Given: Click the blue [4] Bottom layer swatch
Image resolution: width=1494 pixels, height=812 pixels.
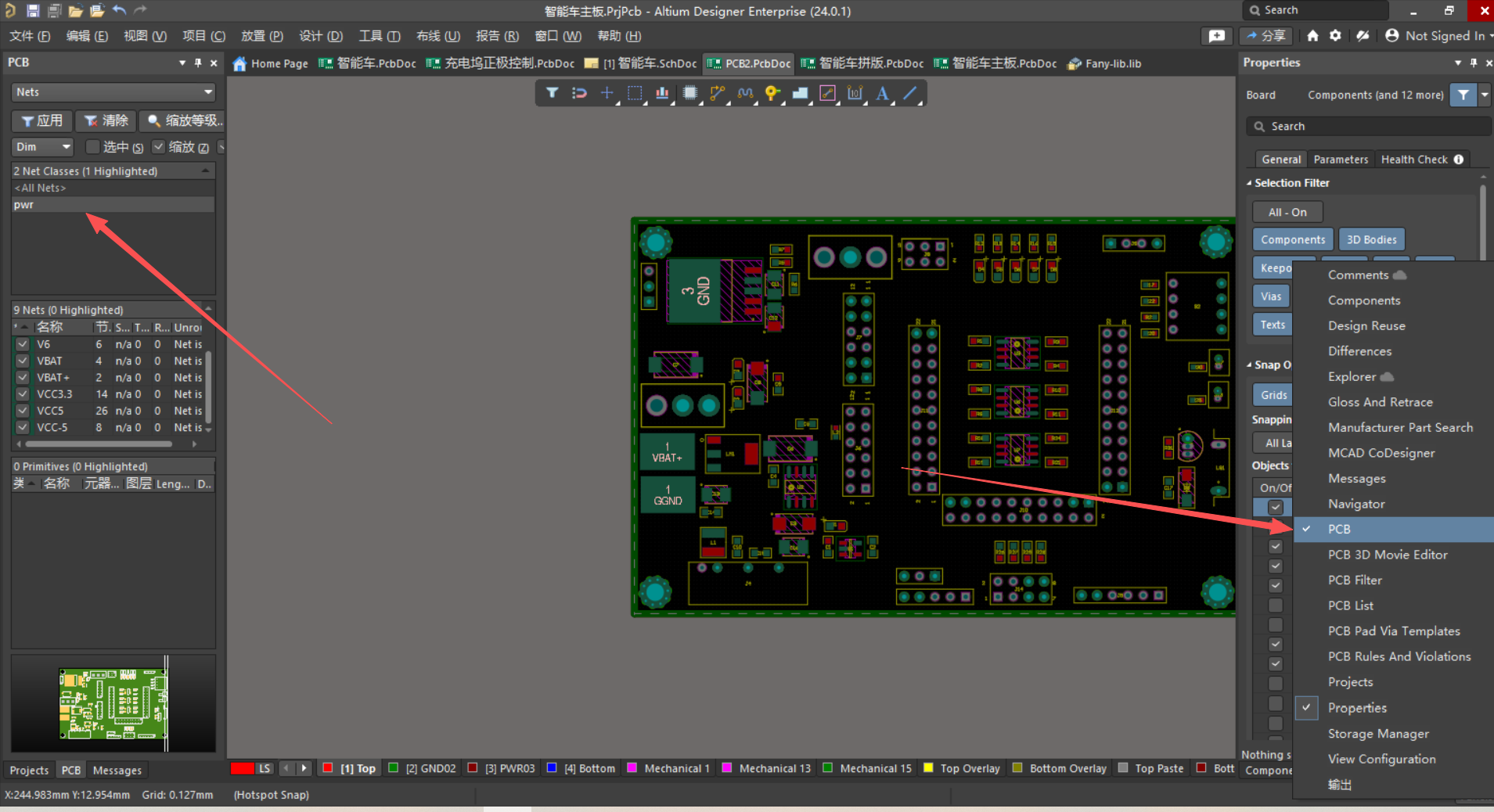Looking at the screenshot, I should 552,768.
